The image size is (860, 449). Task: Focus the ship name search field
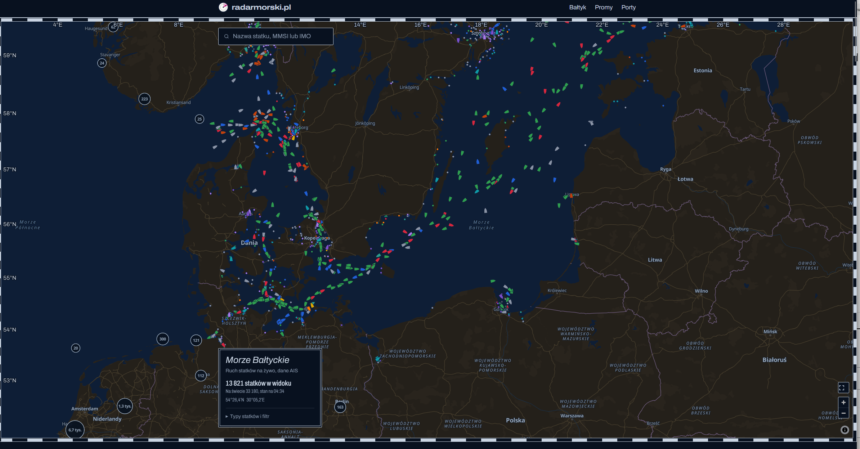(276, 36)
